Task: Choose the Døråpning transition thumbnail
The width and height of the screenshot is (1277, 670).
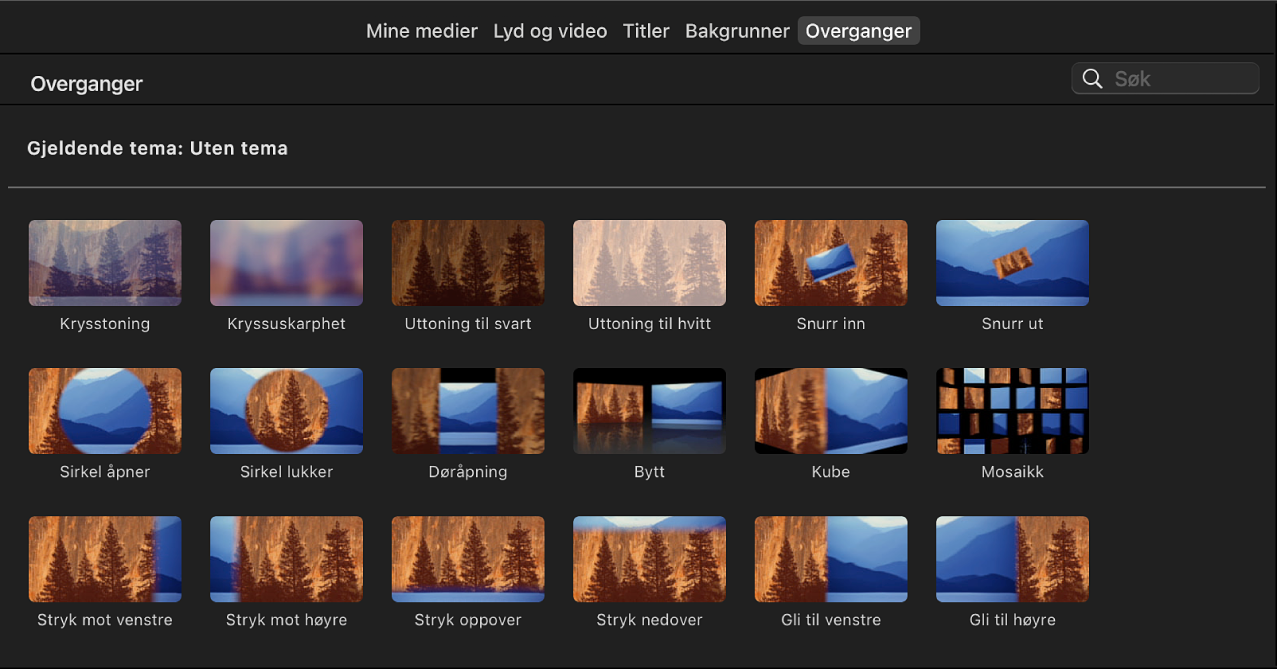Action: click(x=468, y=411)
